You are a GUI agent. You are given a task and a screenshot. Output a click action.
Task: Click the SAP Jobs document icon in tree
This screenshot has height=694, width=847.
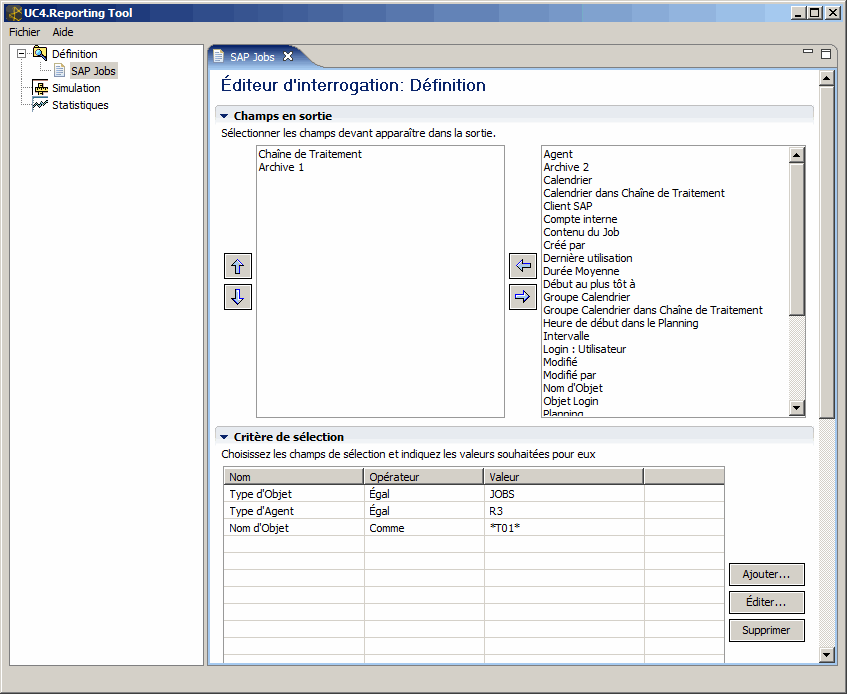pos(59,71)
